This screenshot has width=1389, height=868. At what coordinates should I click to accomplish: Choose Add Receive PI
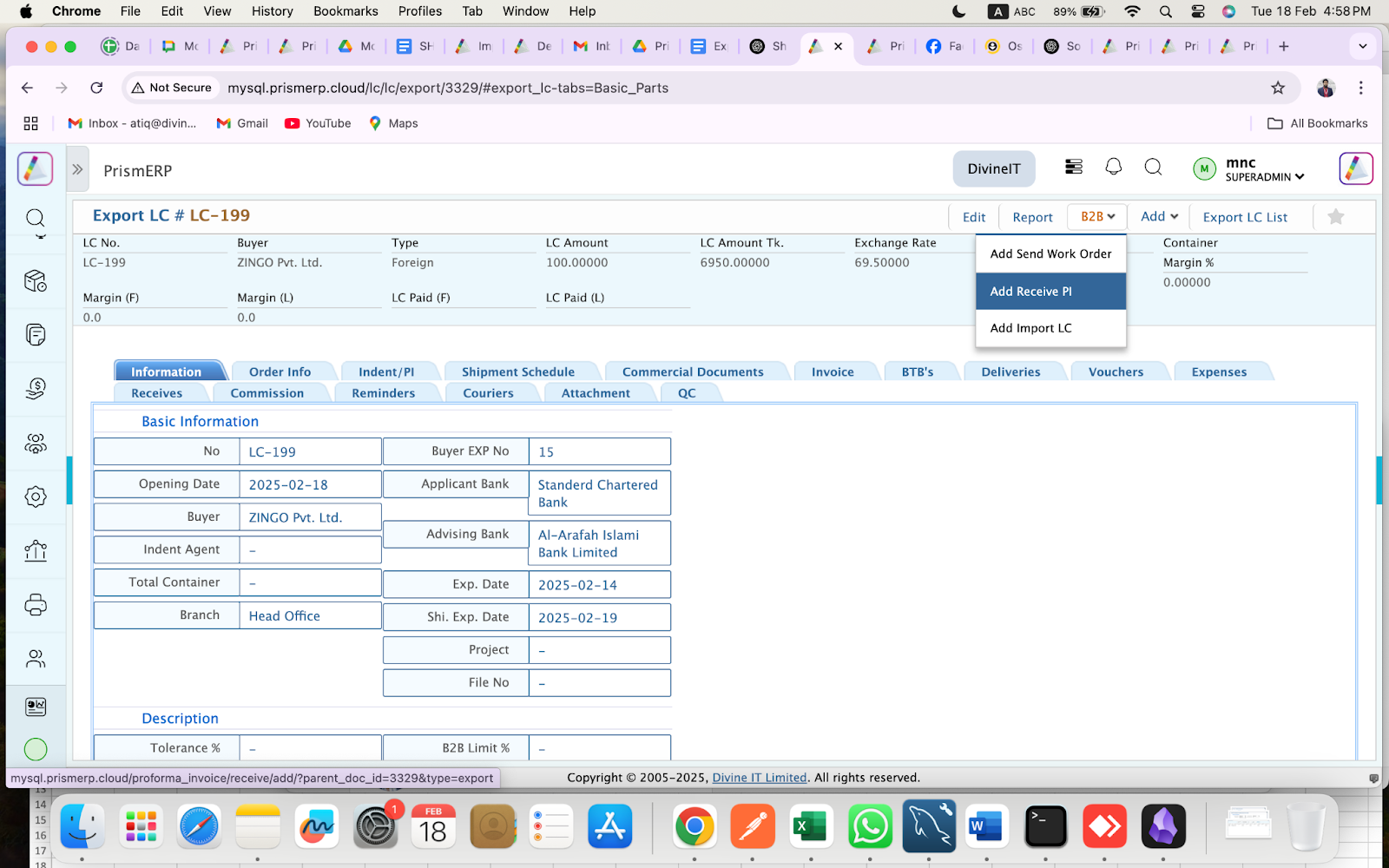(x=1050, y=291)
